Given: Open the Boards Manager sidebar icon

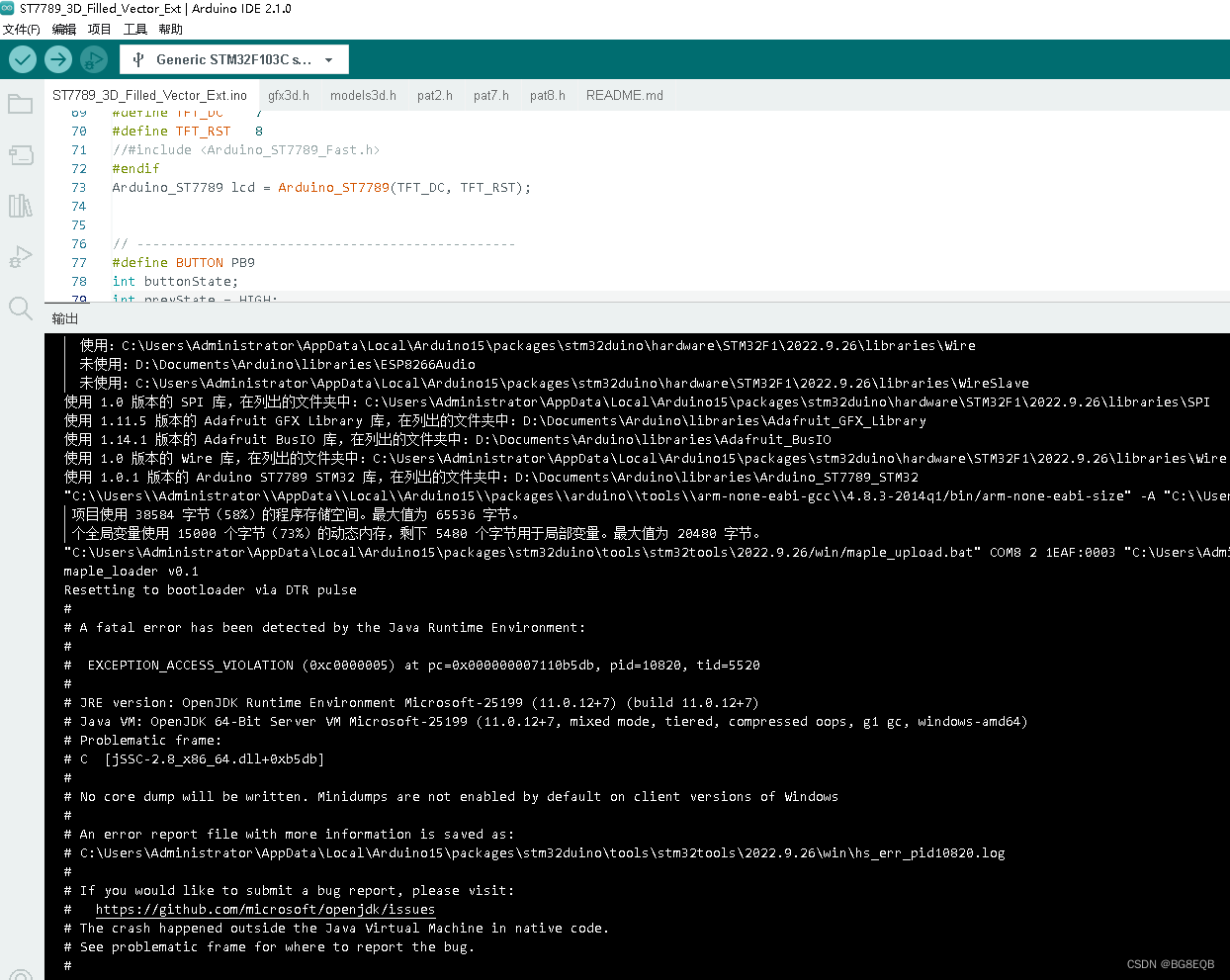Looking at the screenshot, I should point(21,154).
